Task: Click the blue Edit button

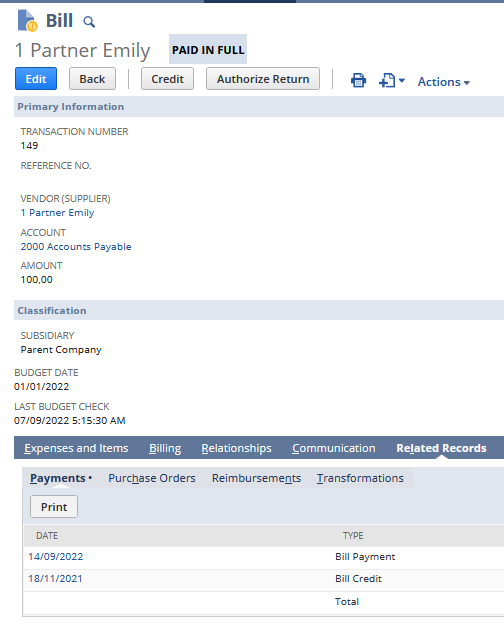Action: [x=36, y=79]
